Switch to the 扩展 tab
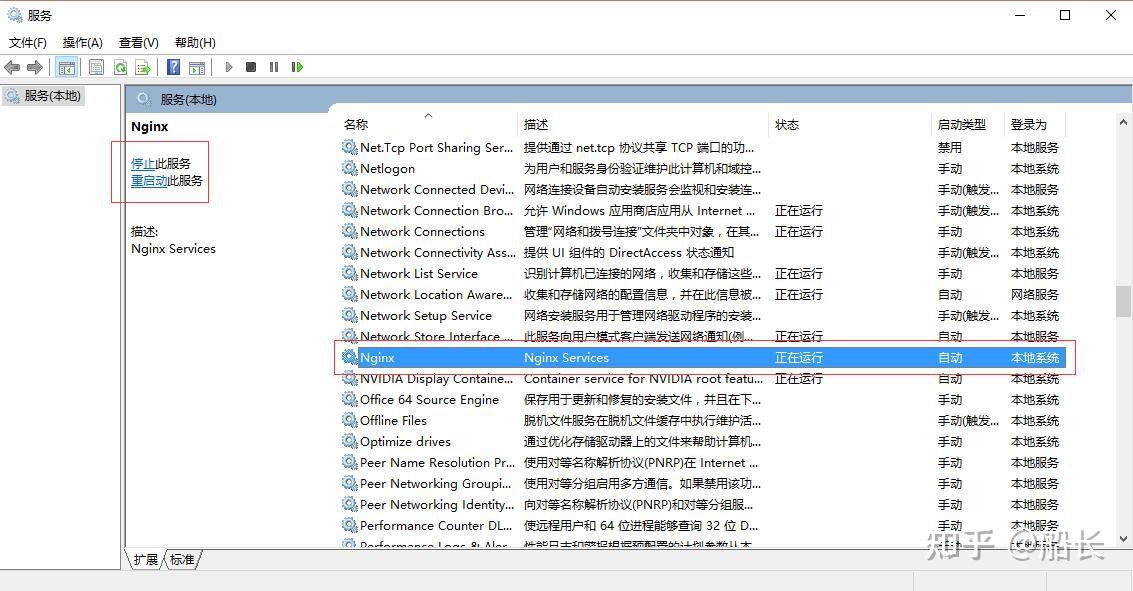1133x591 pixels. pos(145,560)
